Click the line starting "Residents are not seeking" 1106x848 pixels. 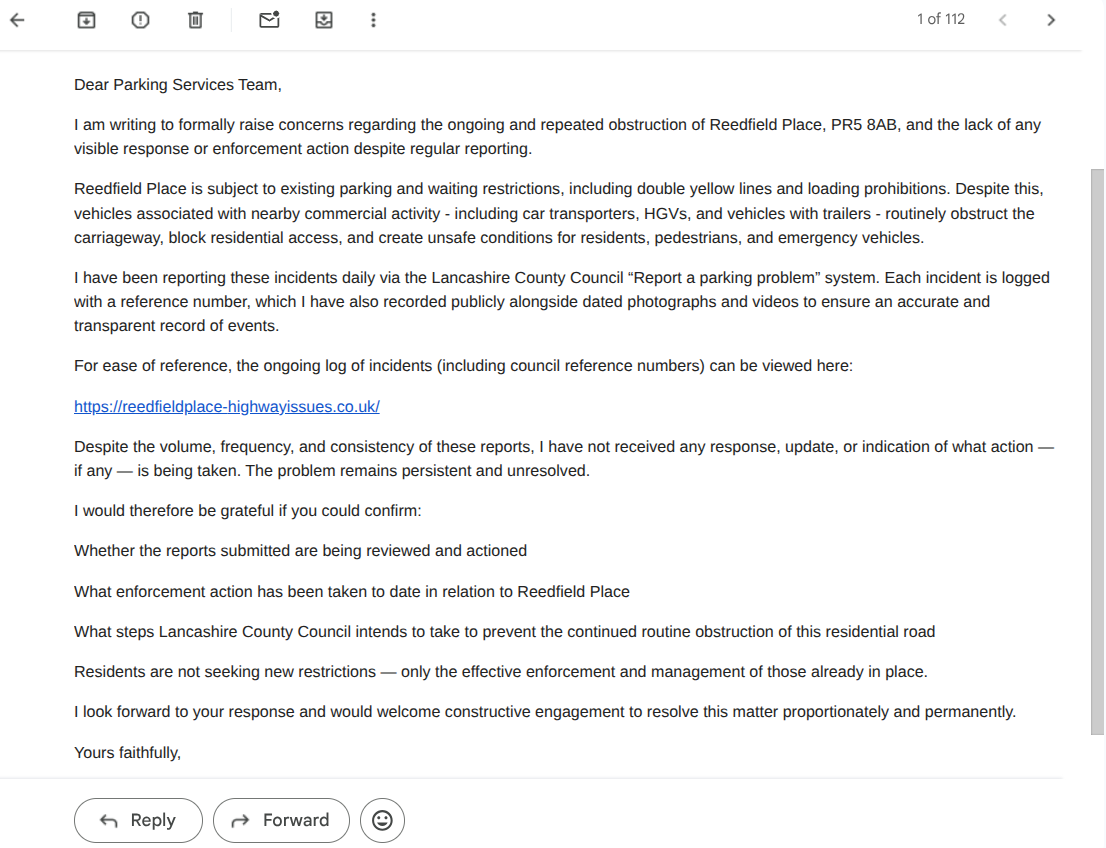500,672
